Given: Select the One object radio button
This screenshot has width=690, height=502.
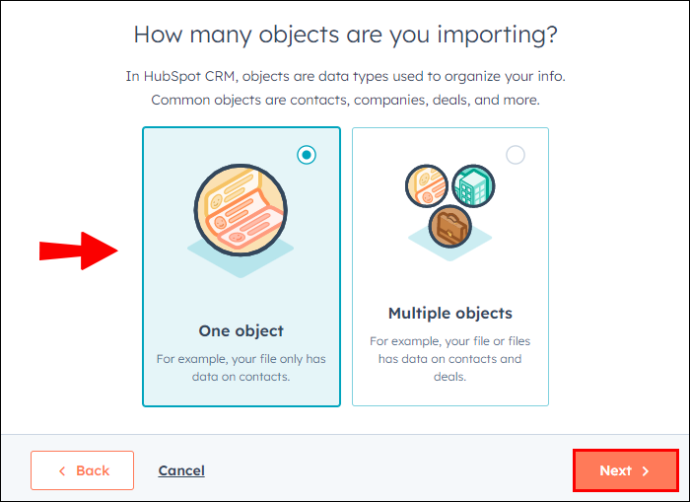Looking at the screenshot, I should [306, 155].
